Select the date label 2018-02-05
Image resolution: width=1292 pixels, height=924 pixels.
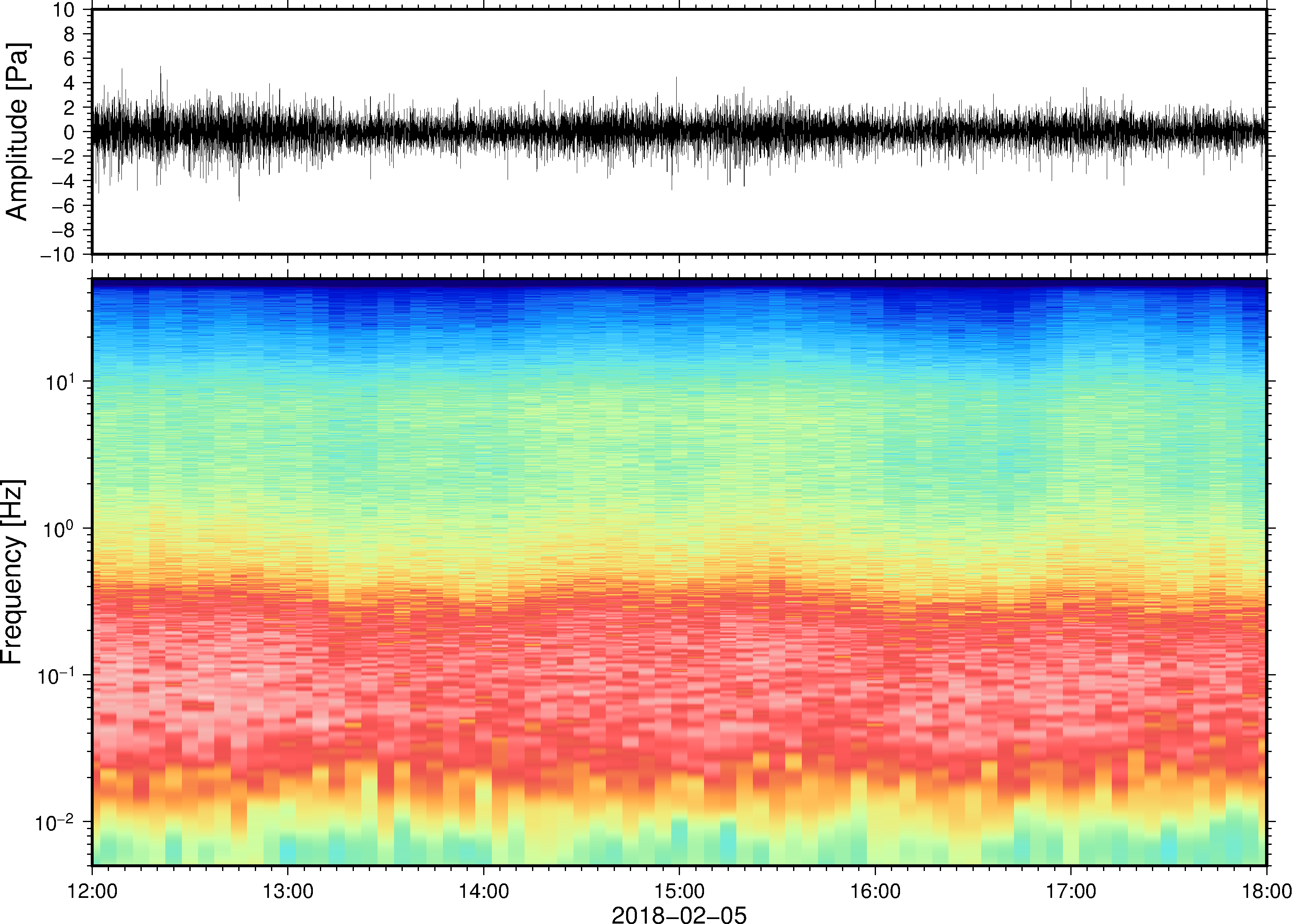coord(679,915)
